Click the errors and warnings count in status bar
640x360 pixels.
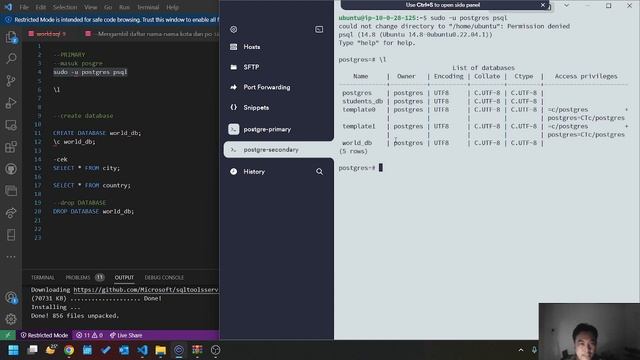(89, 335)
